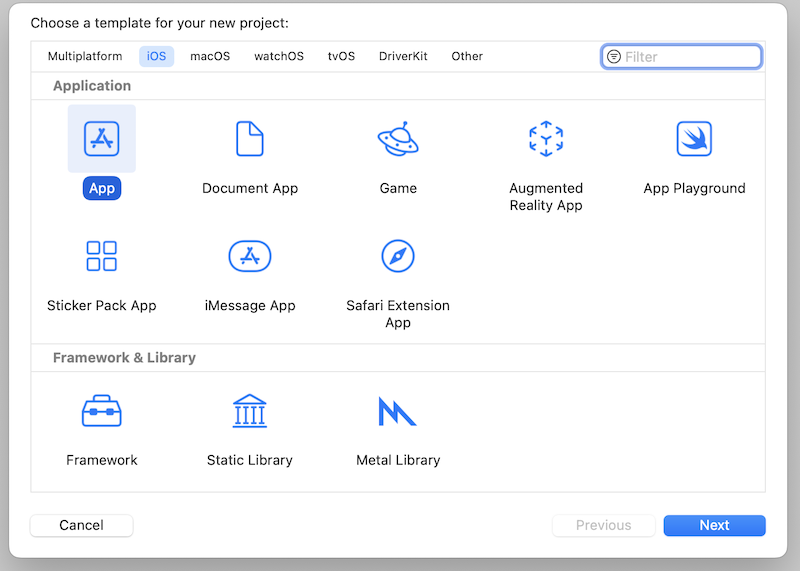Switch to the watchOS tab
Screen dimensions: 800x571
pos(279,56)
